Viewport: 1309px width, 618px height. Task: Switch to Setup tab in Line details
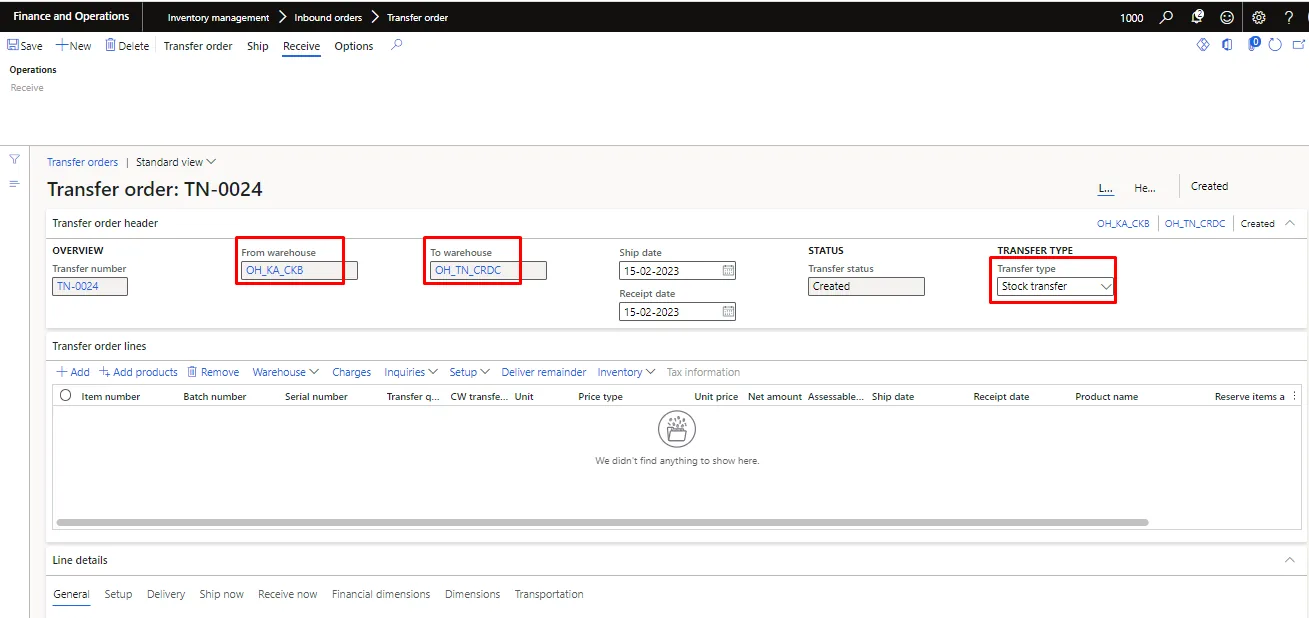[118, 594]
